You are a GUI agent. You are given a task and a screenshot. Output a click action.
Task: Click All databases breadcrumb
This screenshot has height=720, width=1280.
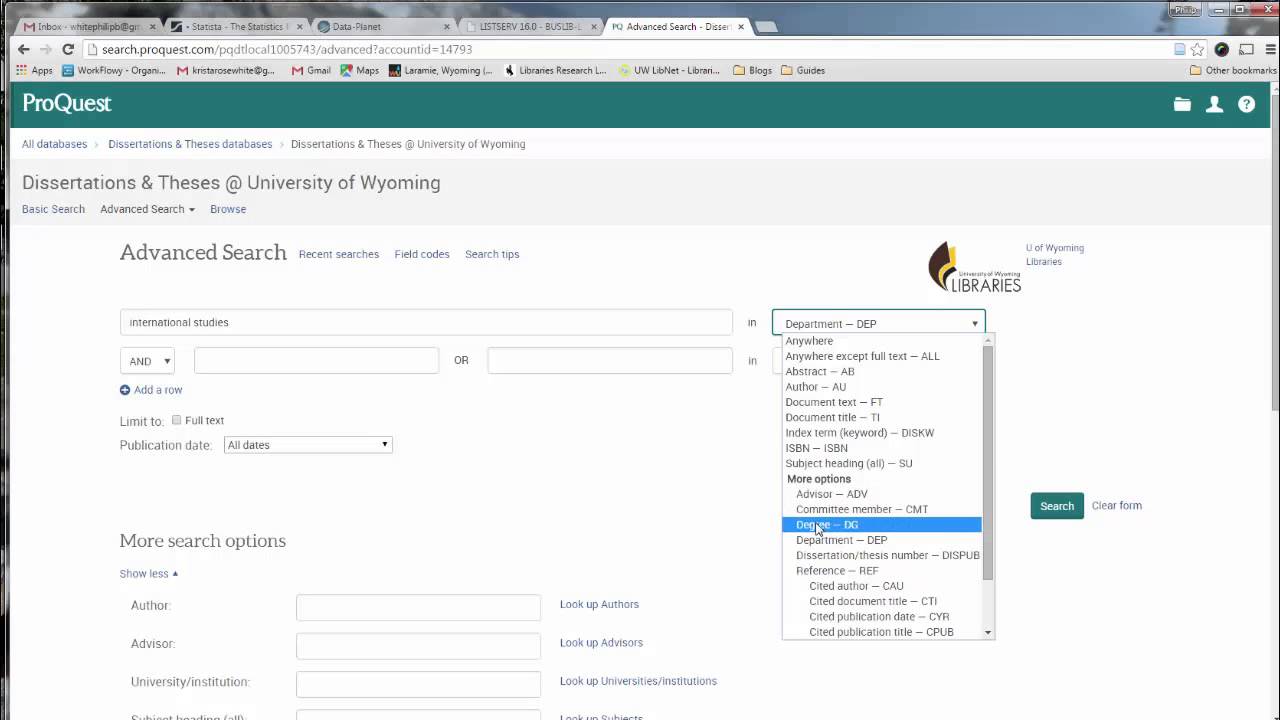[54, 144]
